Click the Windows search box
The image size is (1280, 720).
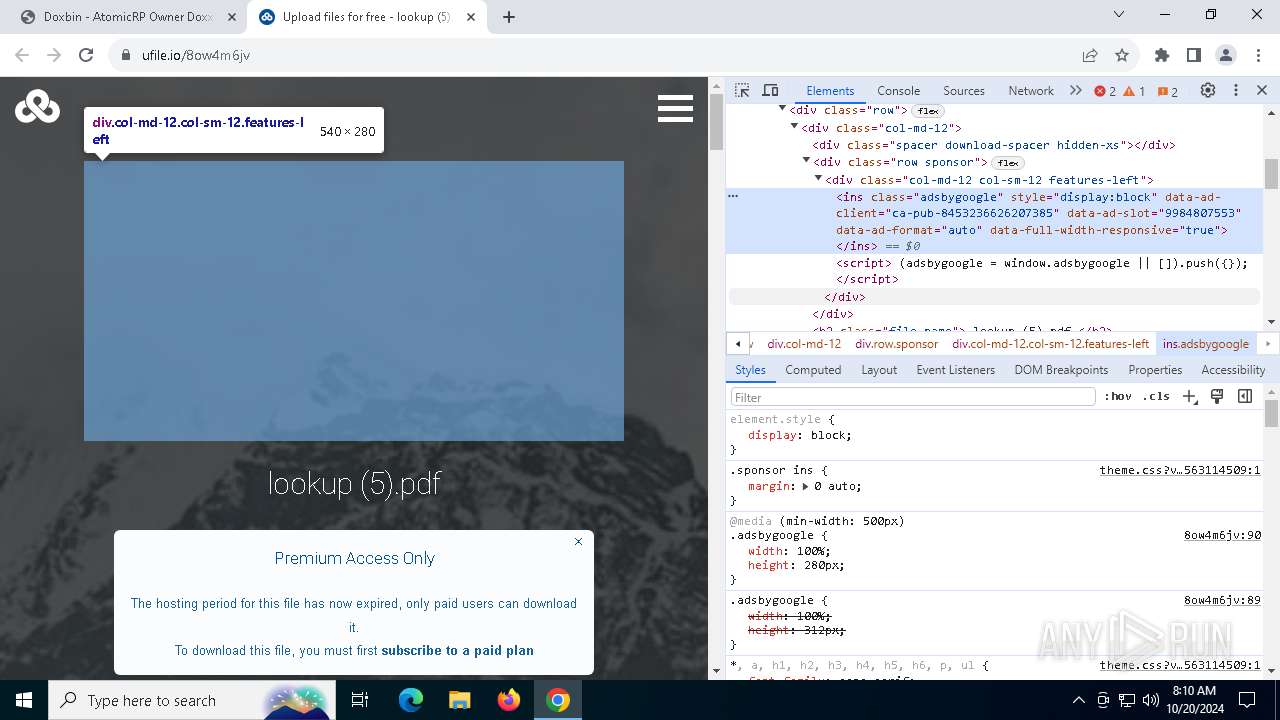(192, 700)
